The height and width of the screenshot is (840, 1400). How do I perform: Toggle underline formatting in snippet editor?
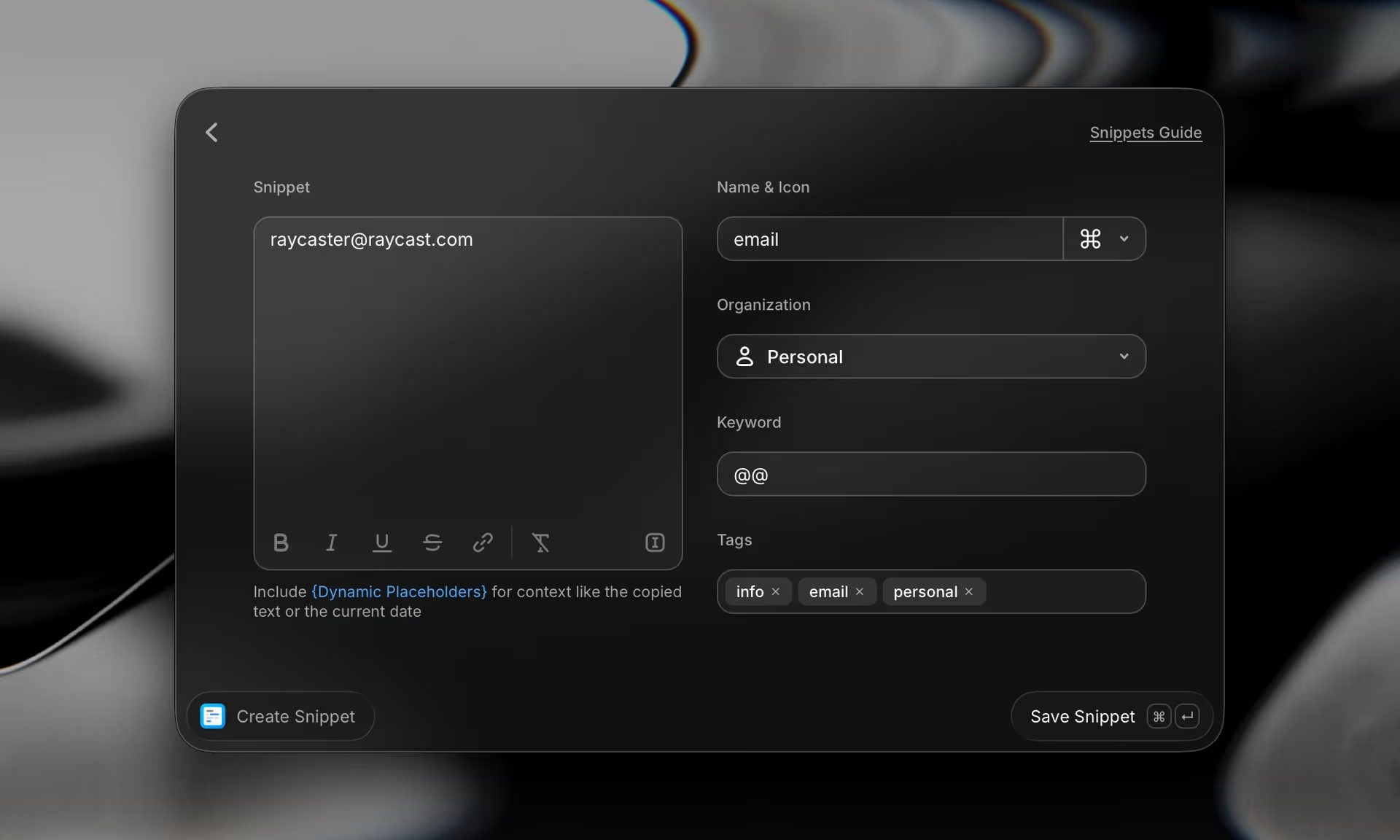(381, 542)
